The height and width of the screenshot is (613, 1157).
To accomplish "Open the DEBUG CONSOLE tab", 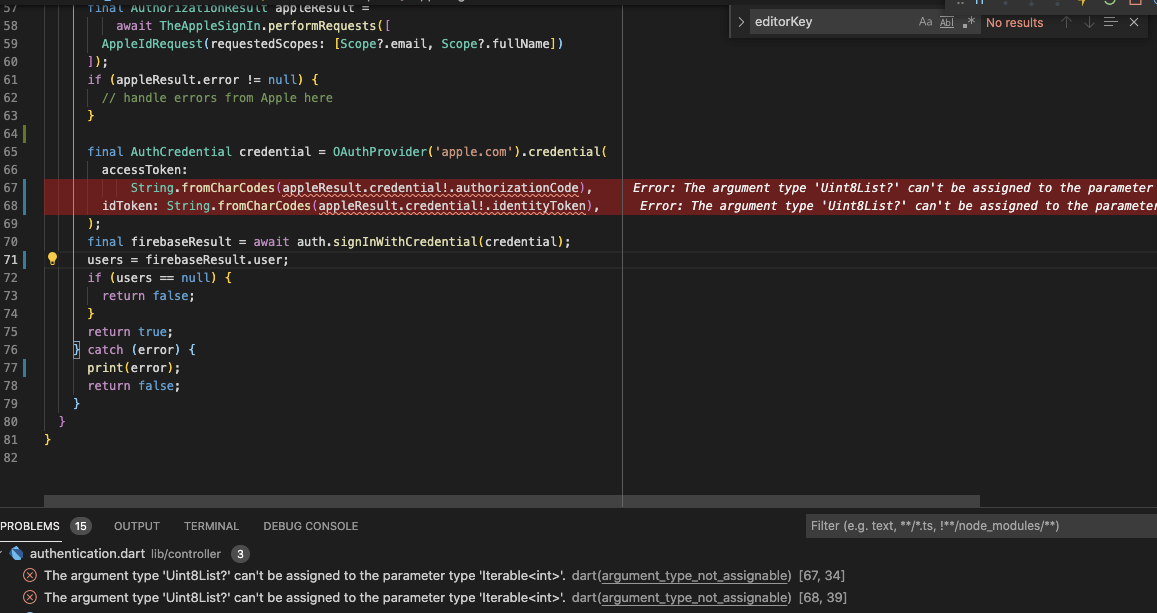I will click(311, 525).
